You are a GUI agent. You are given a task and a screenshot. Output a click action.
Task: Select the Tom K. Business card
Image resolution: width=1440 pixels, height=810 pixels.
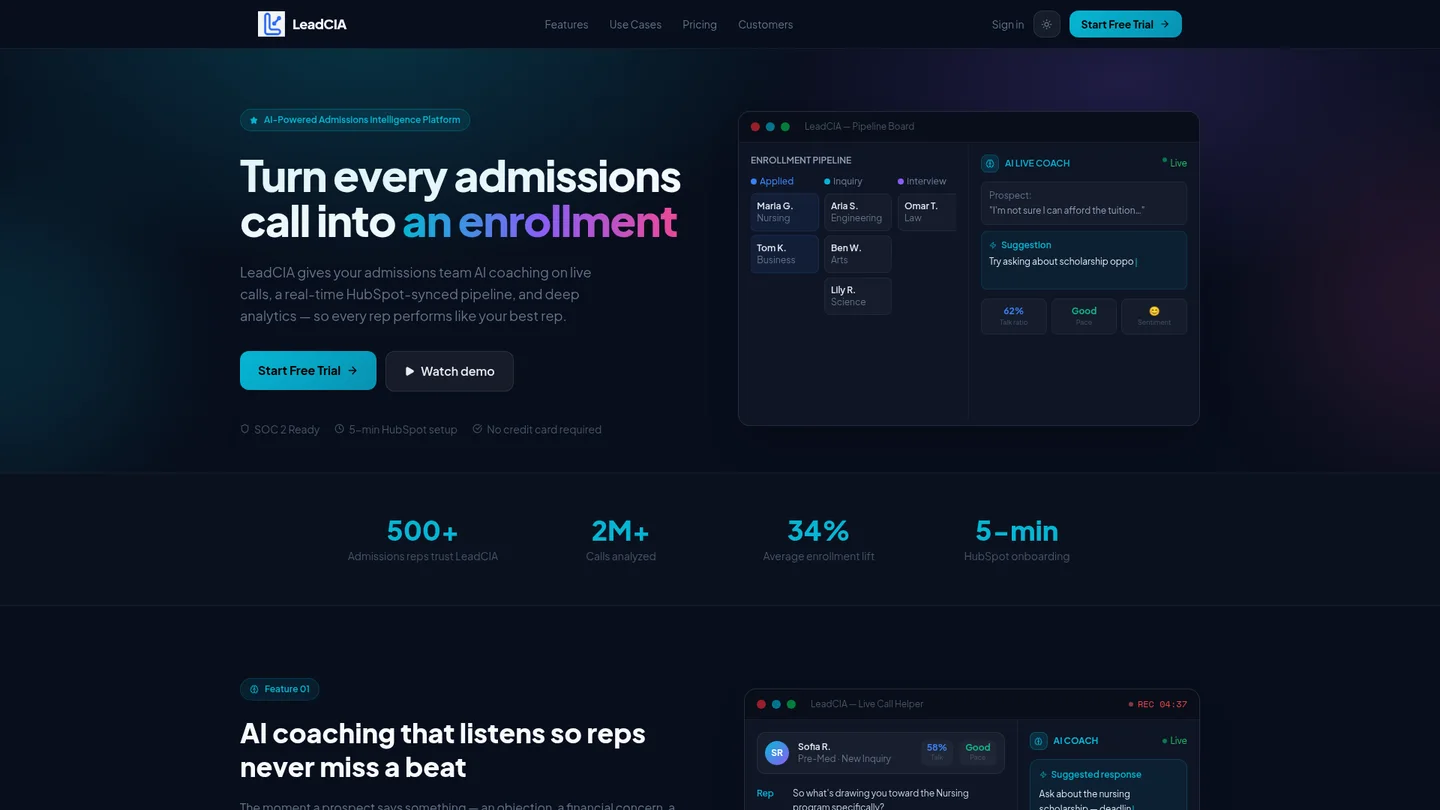click(x=785, y=254)
